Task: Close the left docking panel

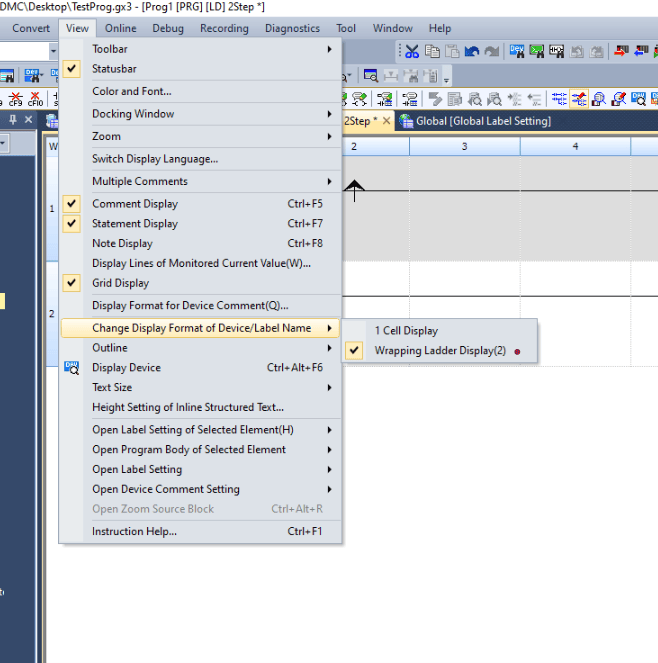Action: click(28, 120)
